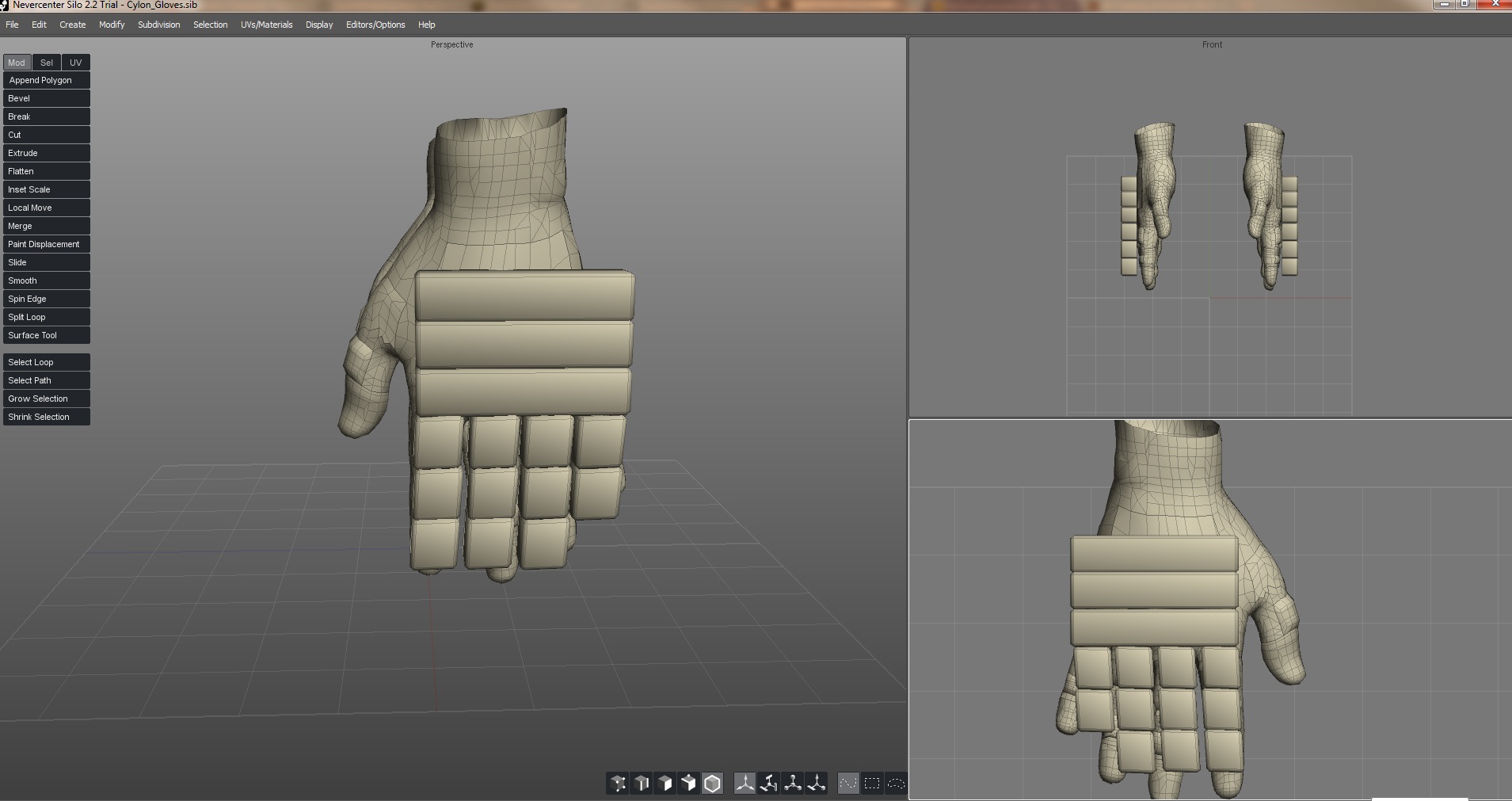The height and width of the screenshot is (801, 1512).
Task: Click the Local Move button
Action: point(47,208)
